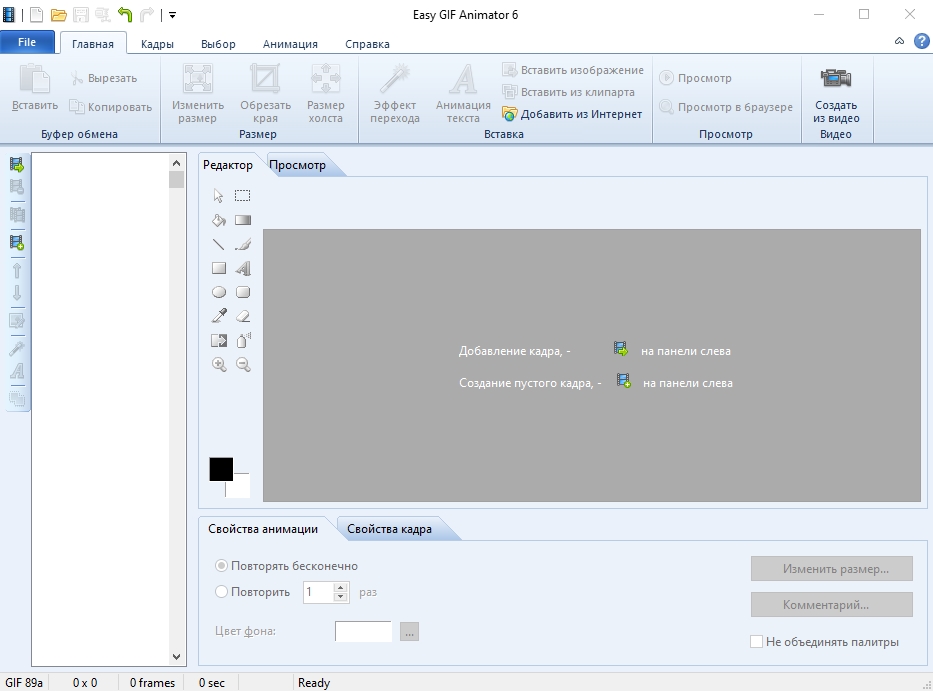Select the eyedropper color picker tool

click(219, 316)
